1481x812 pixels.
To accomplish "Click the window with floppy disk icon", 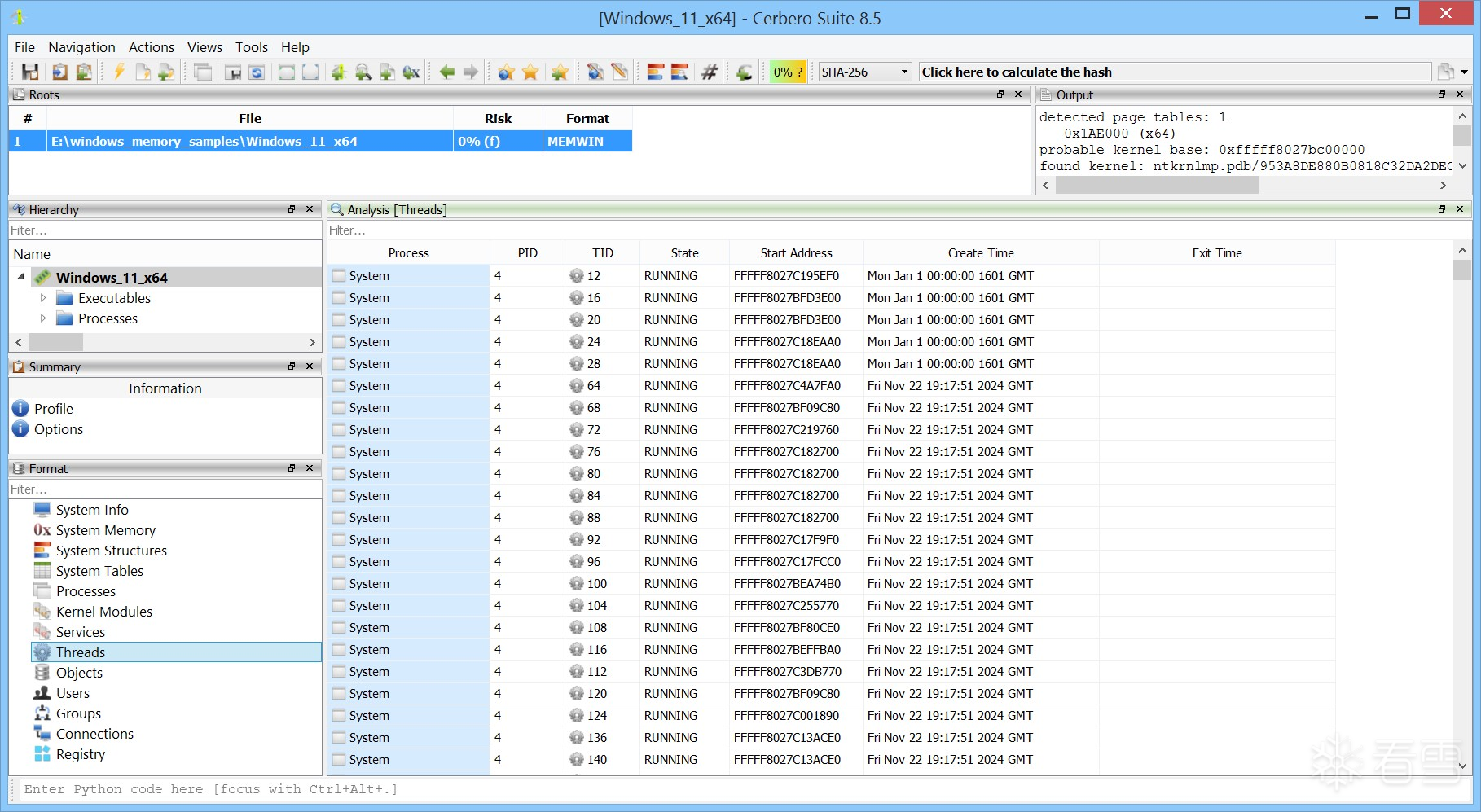I will (x=233, y=72).
